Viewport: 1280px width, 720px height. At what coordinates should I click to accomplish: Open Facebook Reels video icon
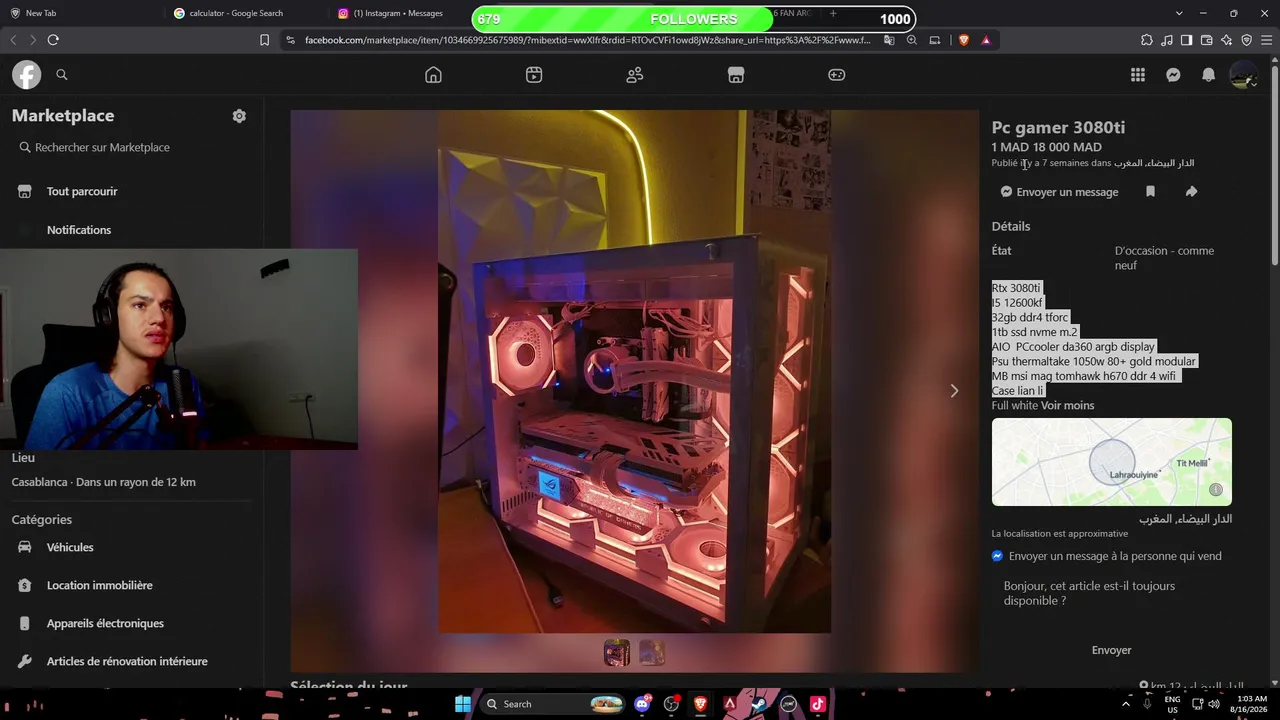(x=534, y=75)
